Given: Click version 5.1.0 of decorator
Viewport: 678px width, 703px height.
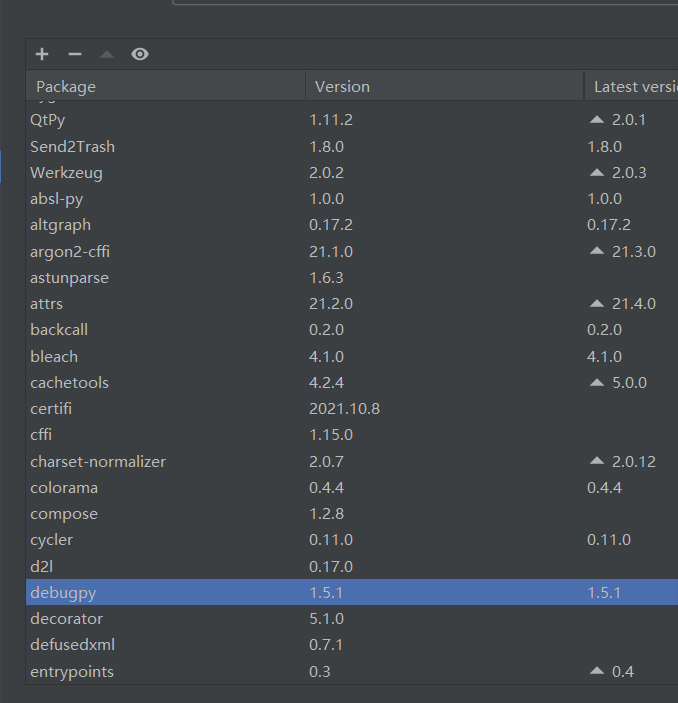Looking at the screenshot, I should click(x=326, y=618).
